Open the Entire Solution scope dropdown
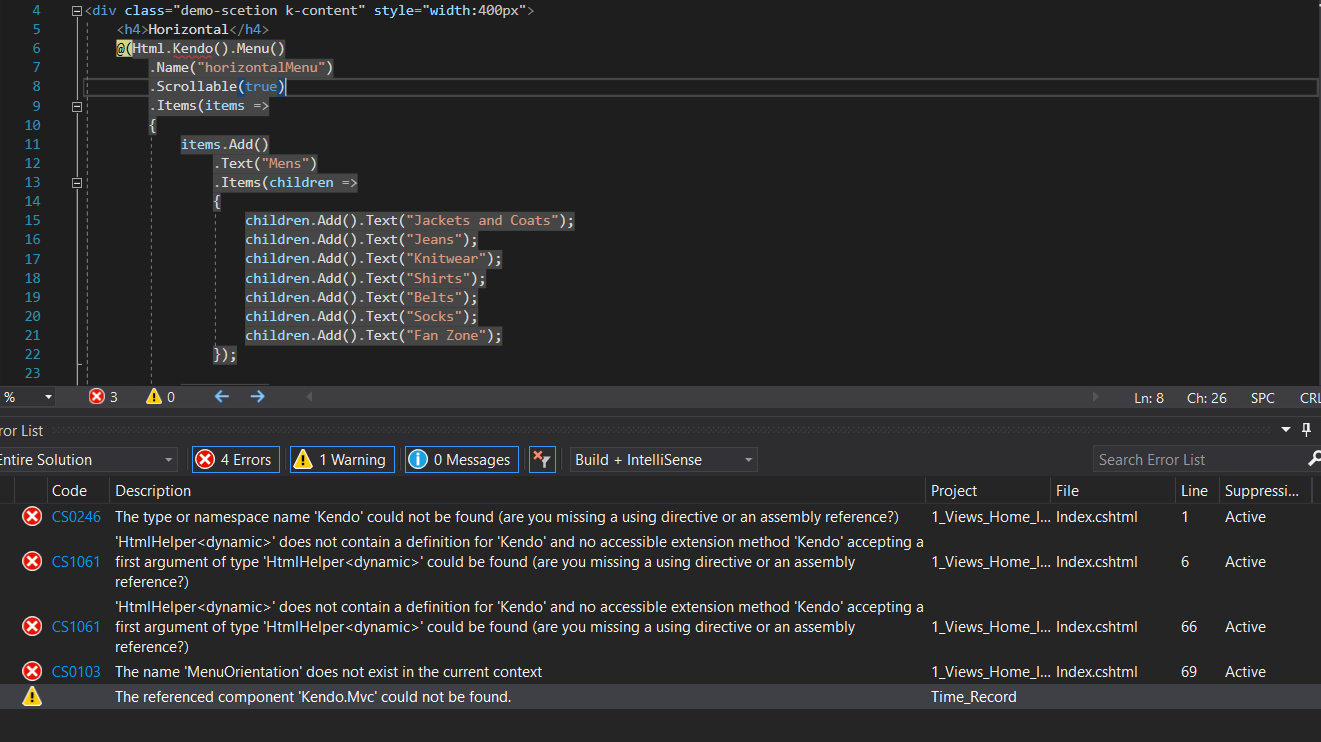Screen dimensions: 1321x742 pos(86,460)
